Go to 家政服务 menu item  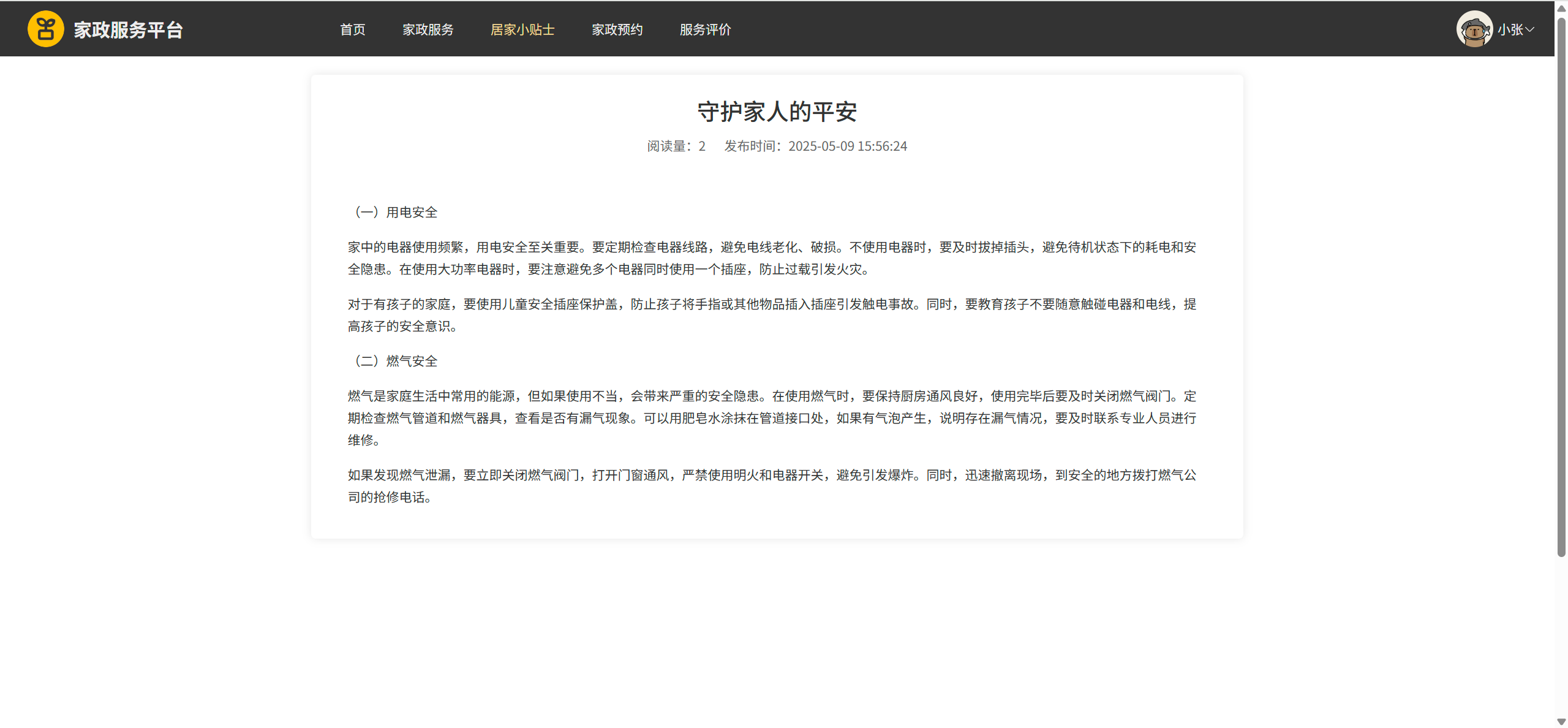[x=428, y=29]
